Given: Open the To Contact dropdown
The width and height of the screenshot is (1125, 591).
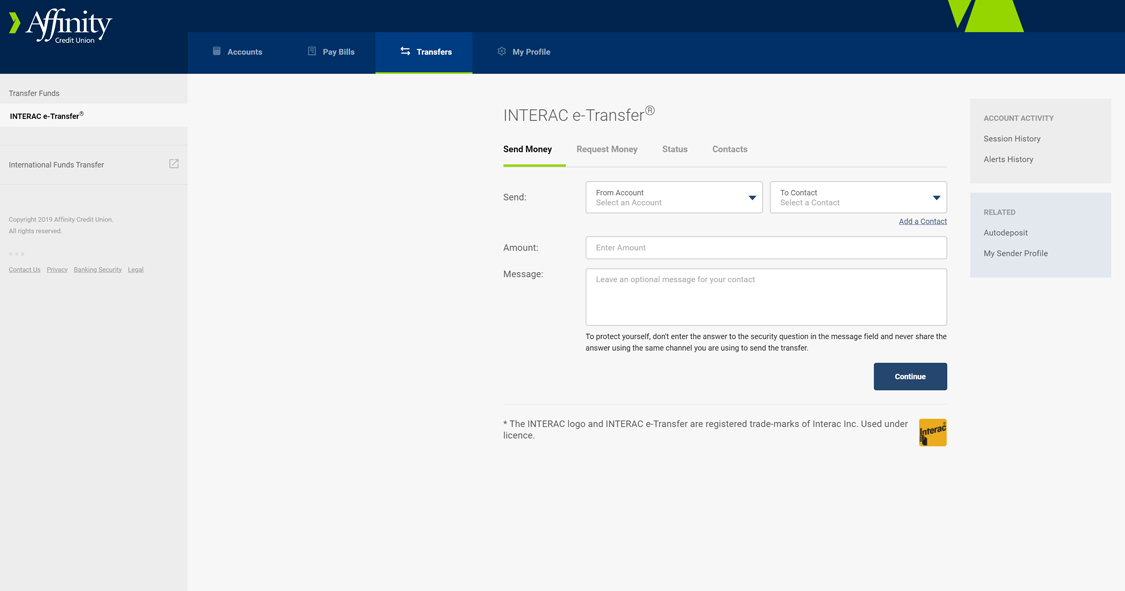Looking at the screenshot, I should coord(858,197).
